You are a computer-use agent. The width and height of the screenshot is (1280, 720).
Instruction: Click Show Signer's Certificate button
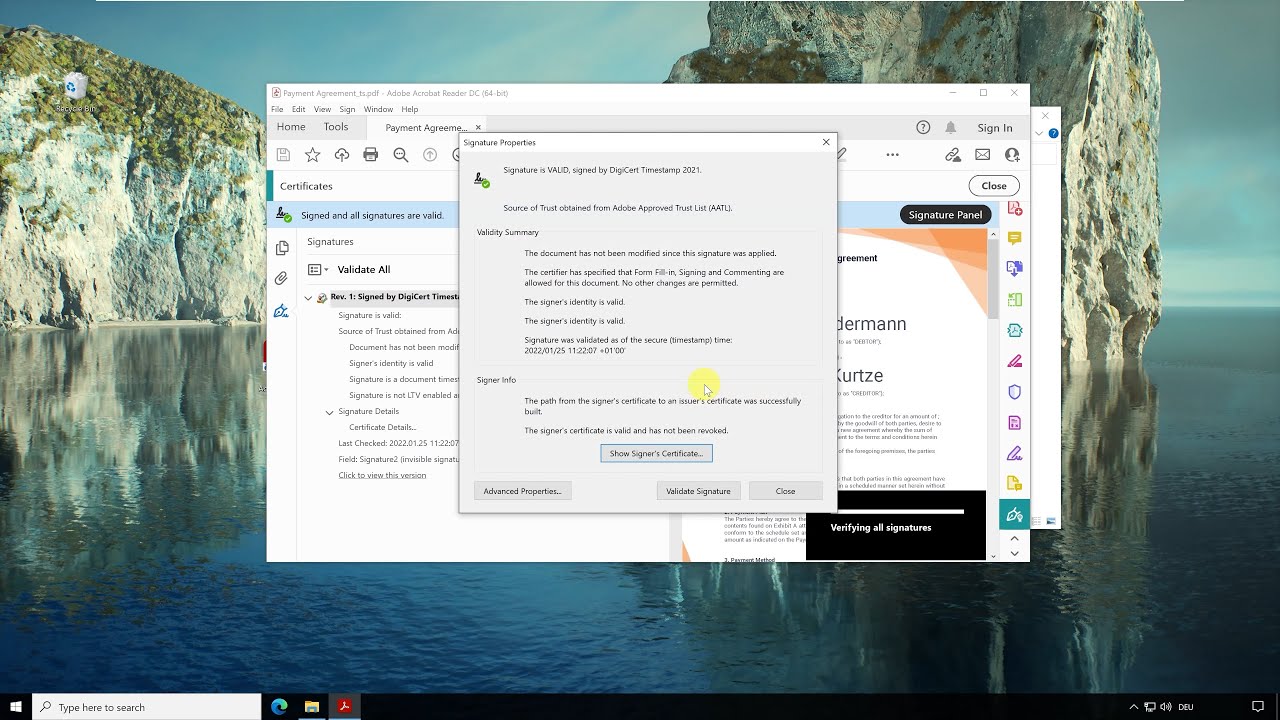(656, 453)
